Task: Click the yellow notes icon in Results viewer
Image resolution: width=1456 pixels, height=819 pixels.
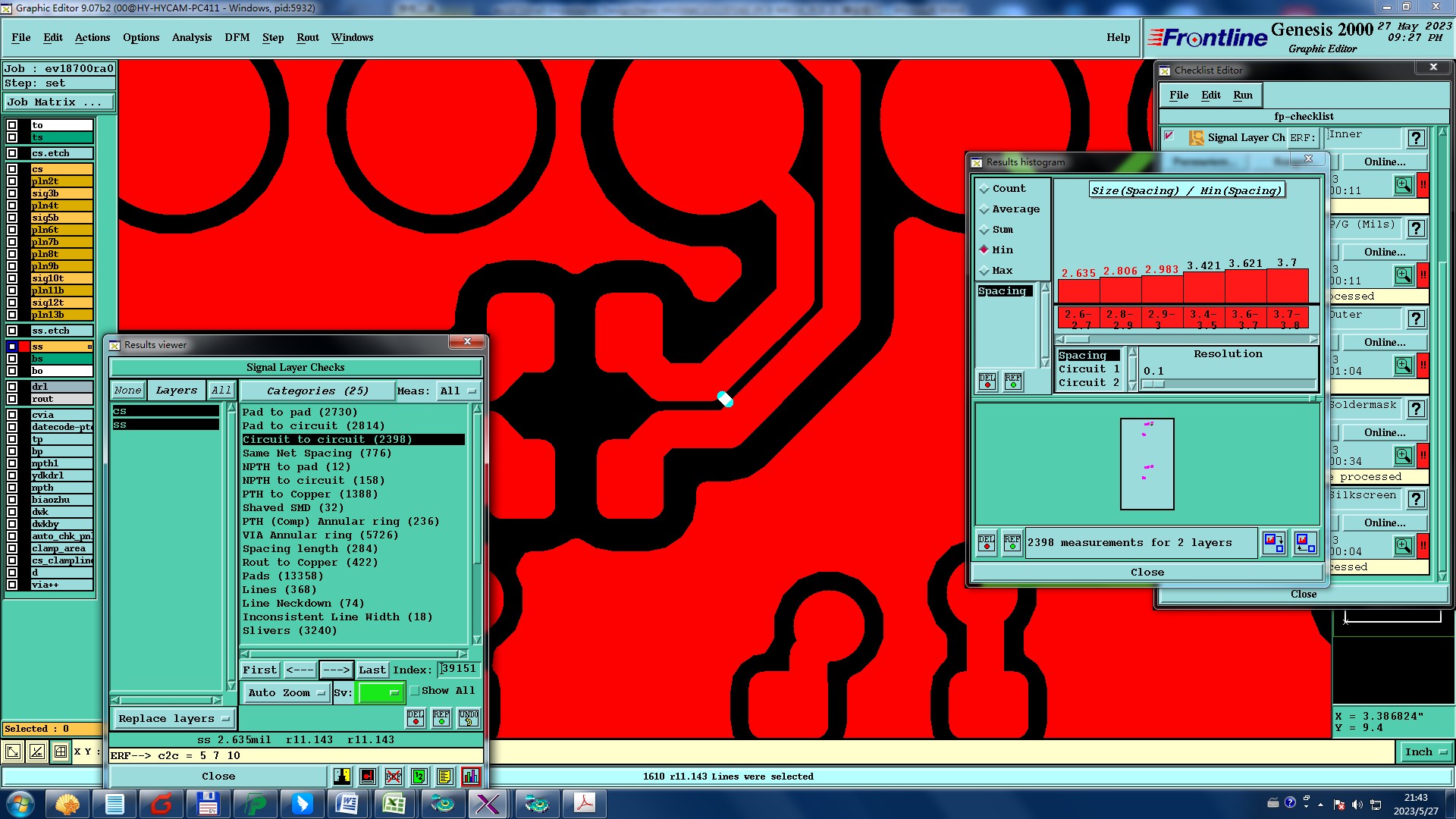Action: (x=444, y=776)
